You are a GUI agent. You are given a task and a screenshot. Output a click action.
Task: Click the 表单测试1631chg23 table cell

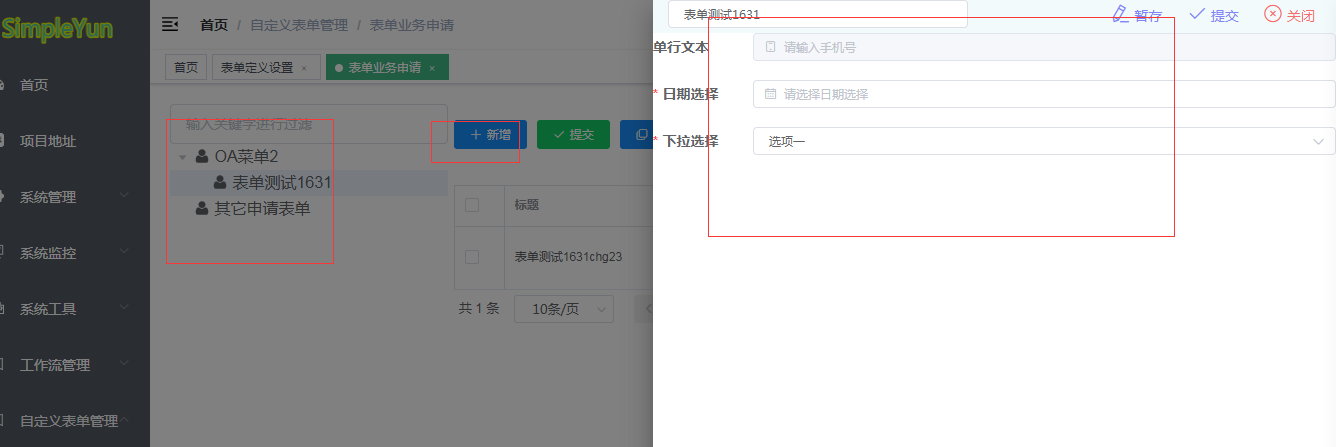click(x=568, y=256)
